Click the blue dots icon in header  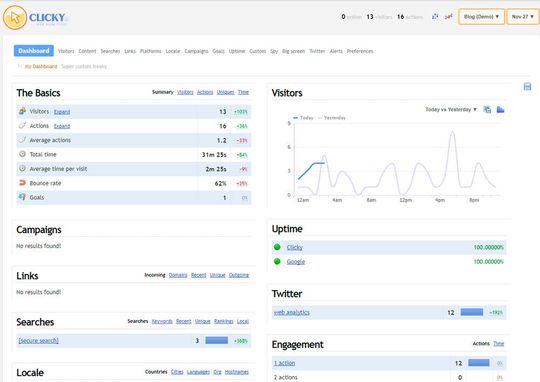[435, 16]
